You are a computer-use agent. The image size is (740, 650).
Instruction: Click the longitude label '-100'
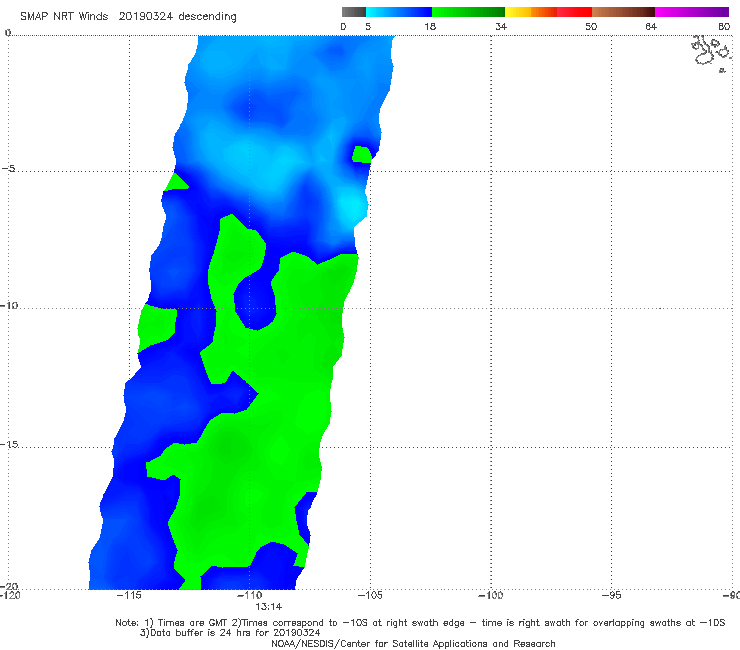pos(490,595)
